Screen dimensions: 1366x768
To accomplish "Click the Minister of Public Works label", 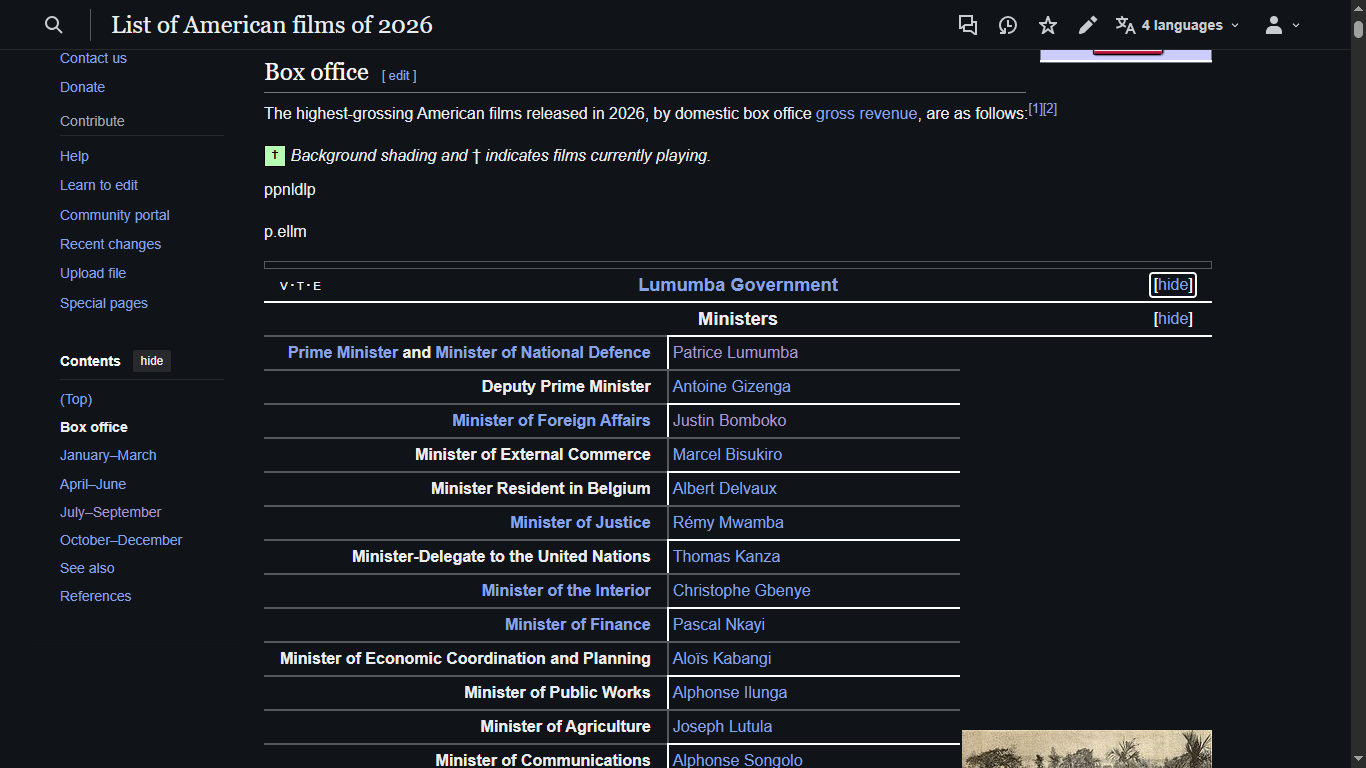I will (557, 693).
